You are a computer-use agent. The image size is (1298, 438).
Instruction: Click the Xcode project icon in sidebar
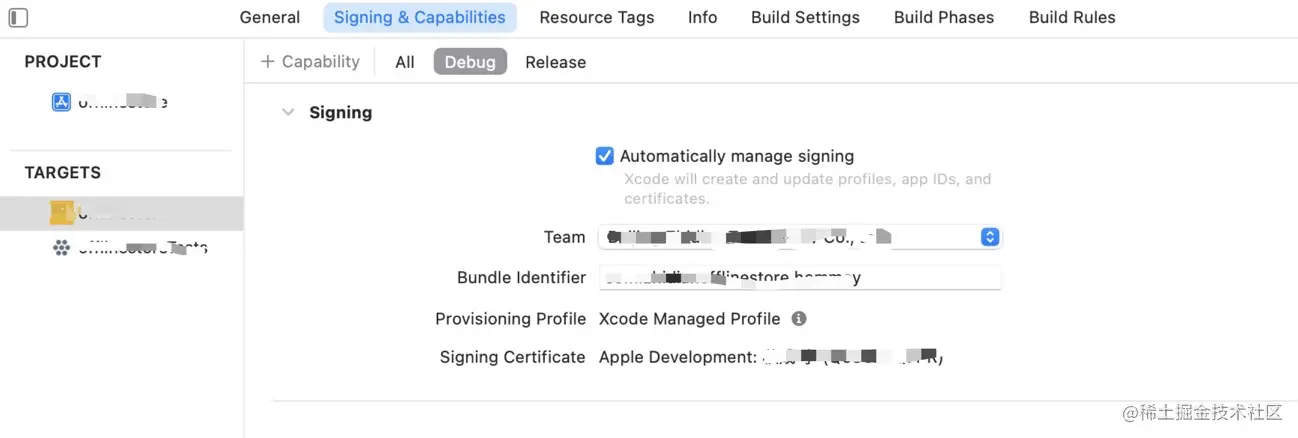click(61, 101)
